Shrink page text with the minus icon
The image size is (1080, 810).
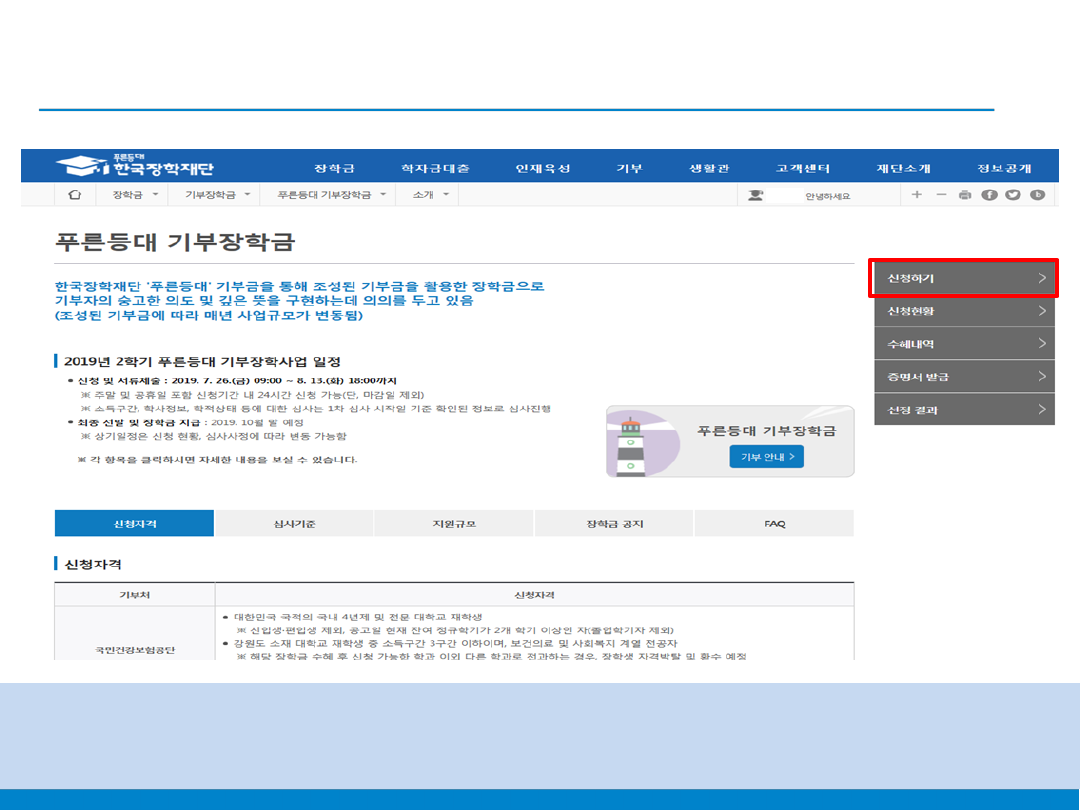pyautogui.click(x=941, y=195)
